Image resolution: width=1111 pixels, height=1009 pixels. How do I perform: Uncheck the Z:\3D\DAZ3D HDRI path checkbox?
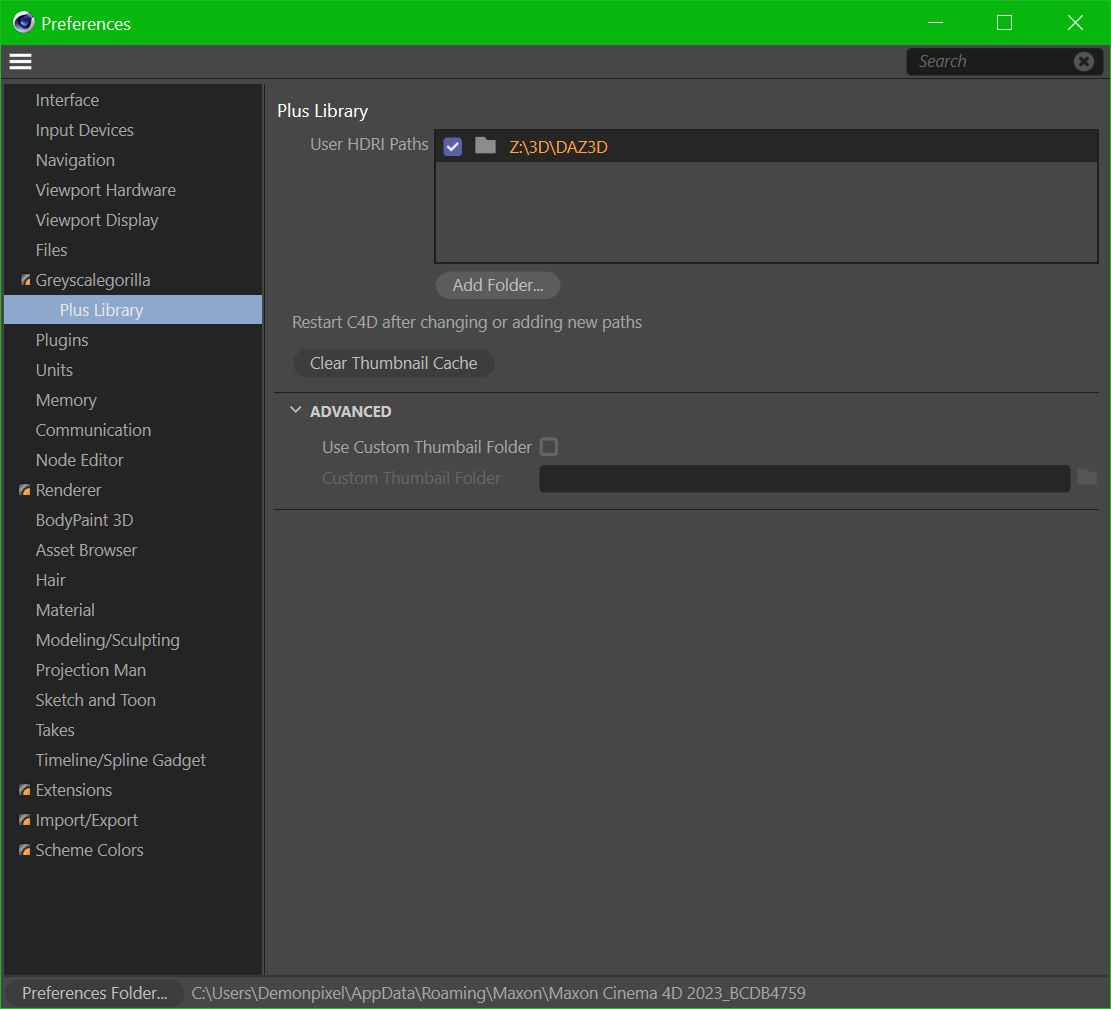click(x=453, y=147)
